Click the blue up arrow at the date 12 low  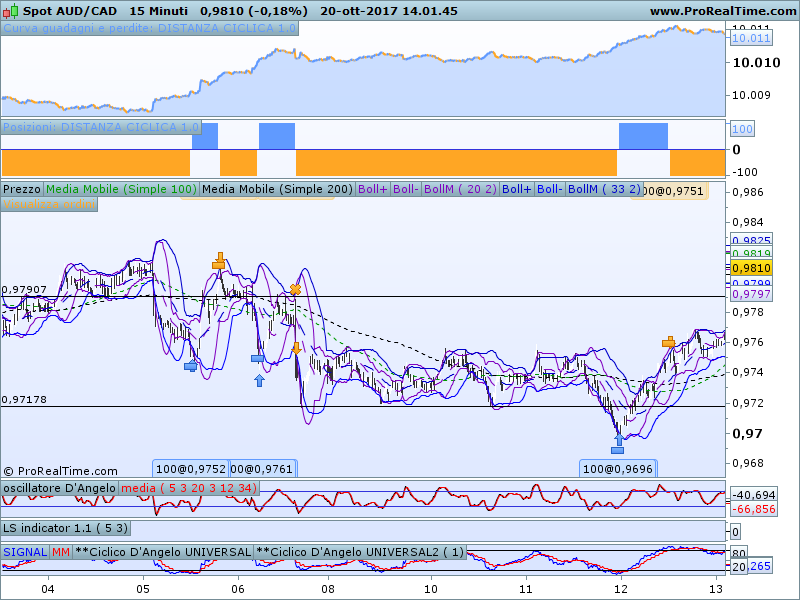tap(618, 440)
